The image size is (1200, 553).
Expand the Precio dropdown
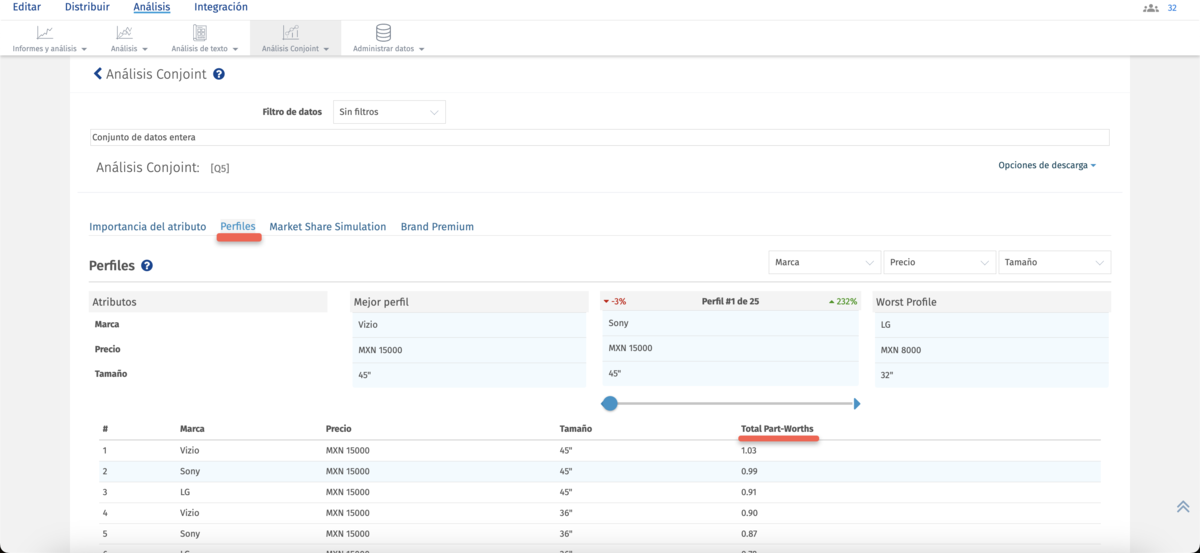pos(938,262)
